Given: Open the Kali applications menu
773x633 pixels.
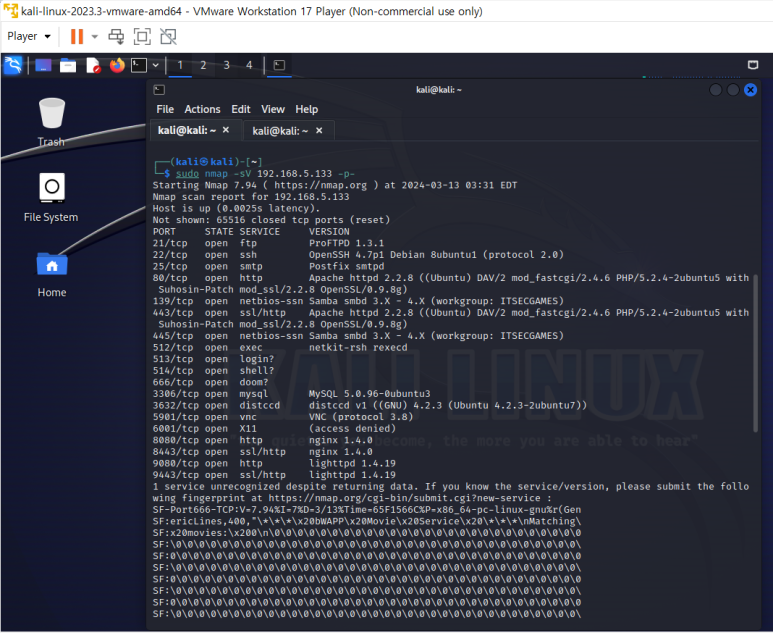Looking at the screenshot, I should pos(13,65).
